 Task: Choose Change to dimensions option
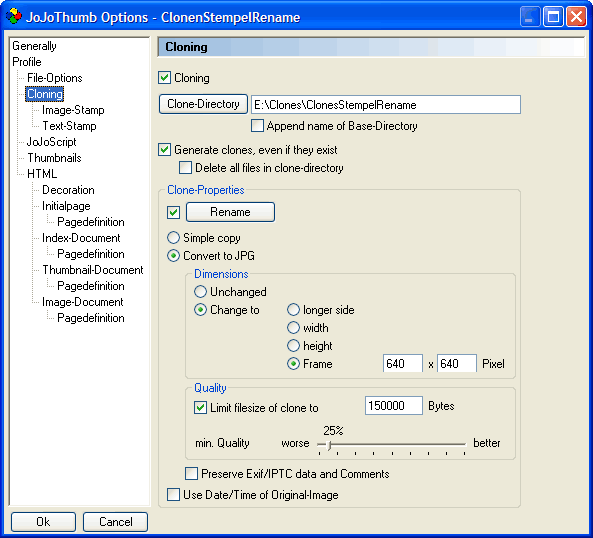(200, 310)
